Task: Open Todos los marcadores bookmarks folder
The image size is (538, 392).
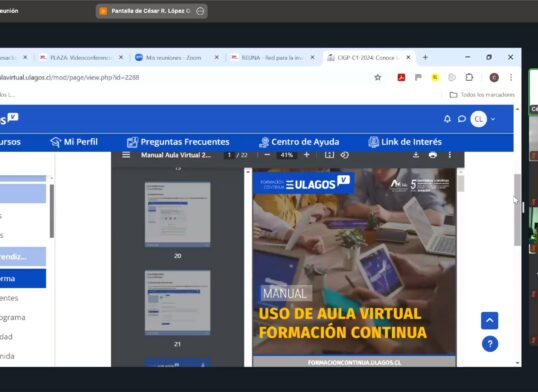Action: 482,95
